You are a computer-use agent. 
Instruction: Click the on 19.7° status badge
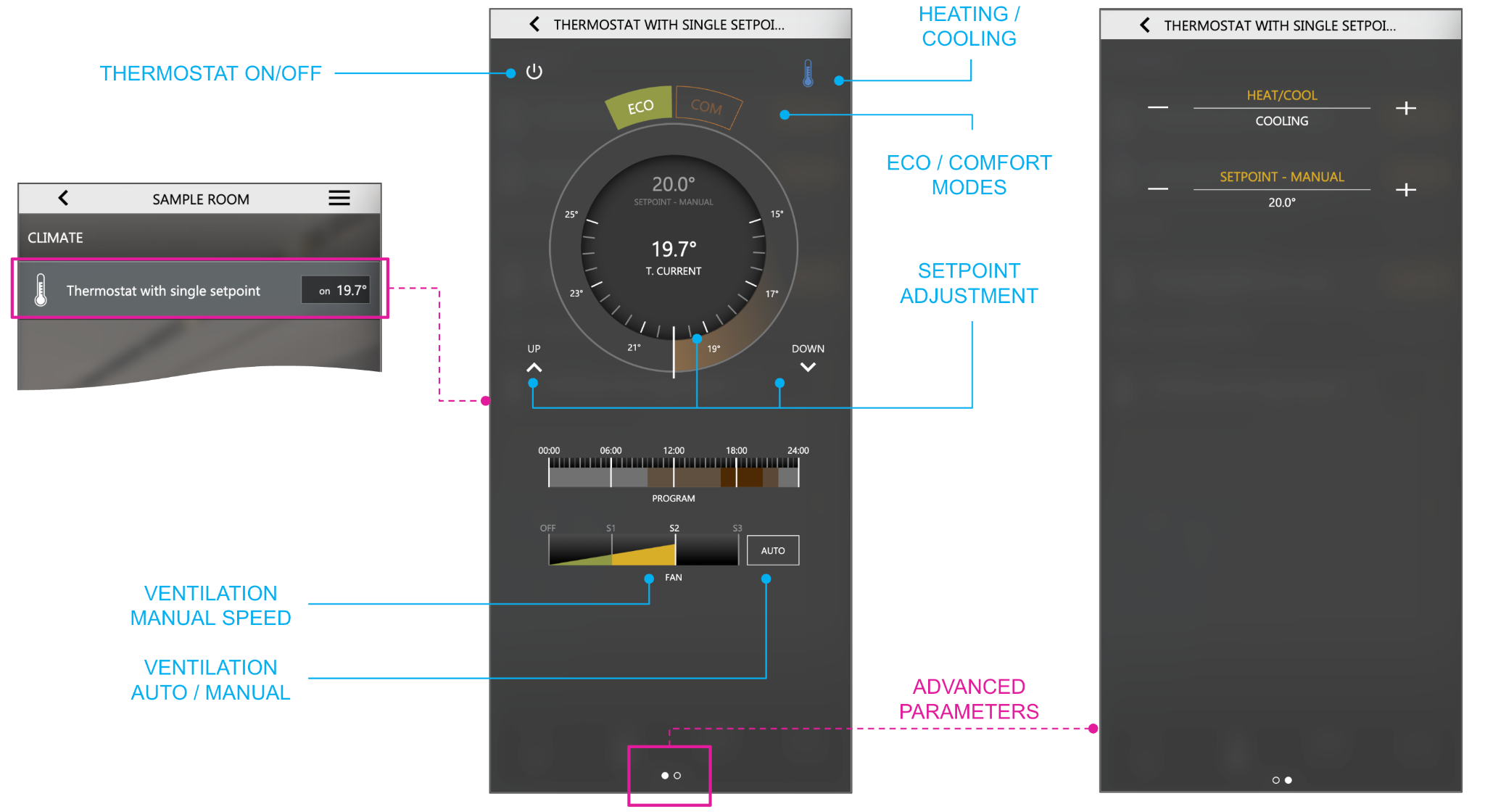(x=336, y=290)
